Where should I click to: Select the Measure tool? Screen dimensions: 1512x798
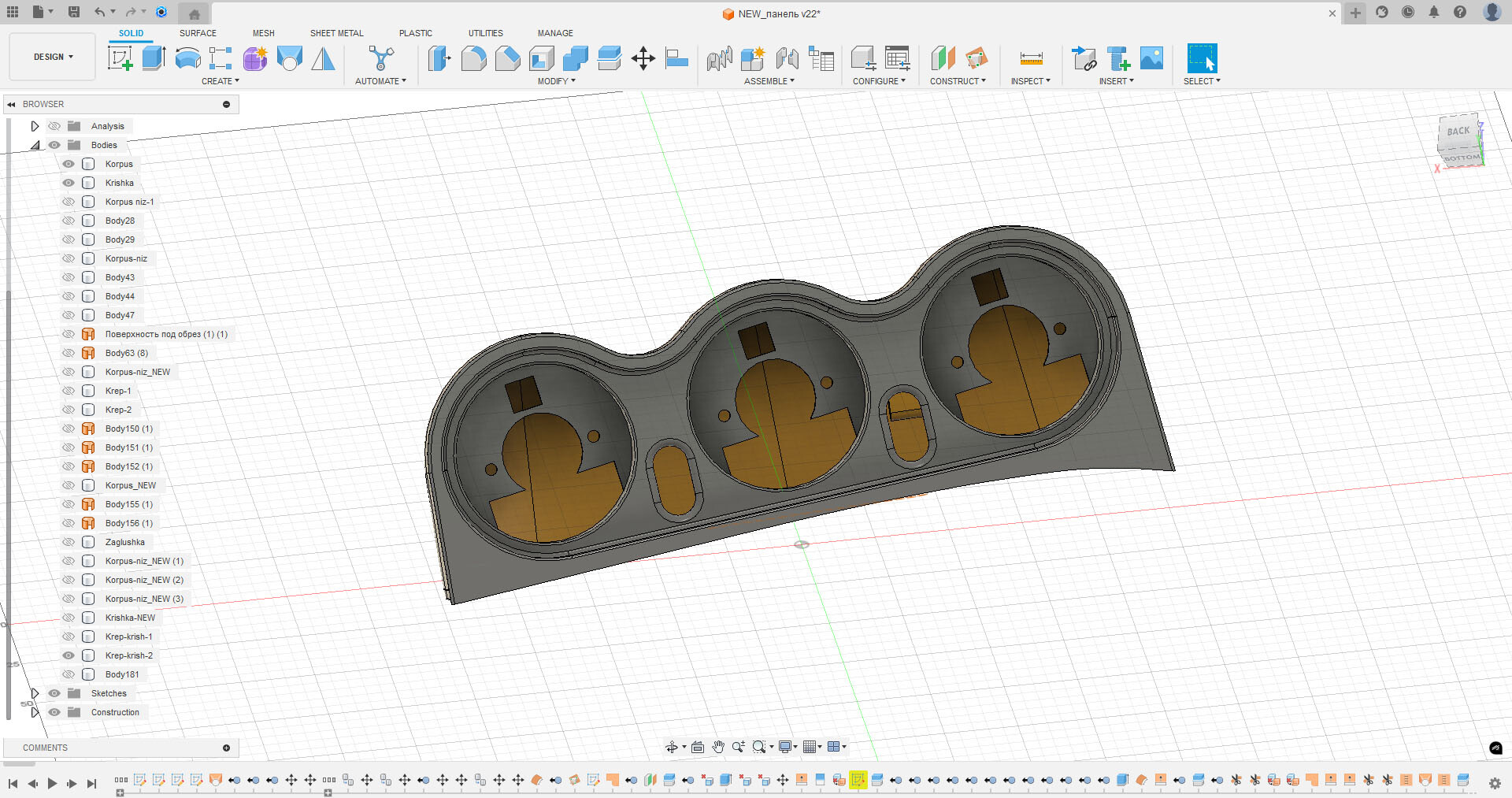tap(1031, 58)
